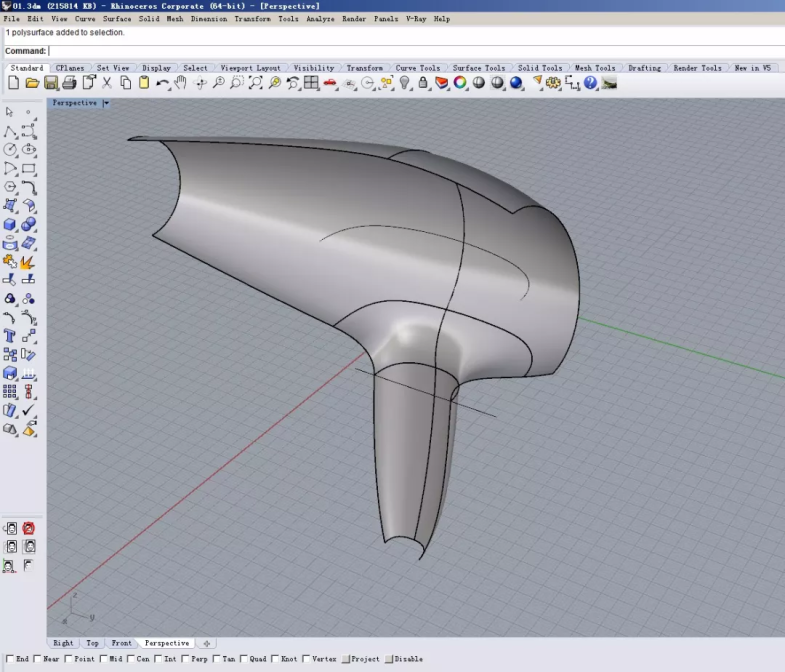Click the Save file icon
This screenshot has height=672, width=785.
point(51,83)
